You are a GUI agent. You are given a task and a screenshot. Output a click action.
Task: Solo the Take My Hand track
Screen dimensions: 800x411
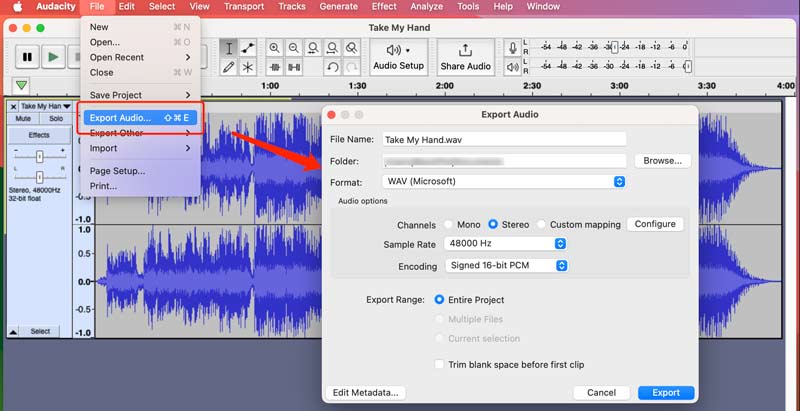pos(56,118)
